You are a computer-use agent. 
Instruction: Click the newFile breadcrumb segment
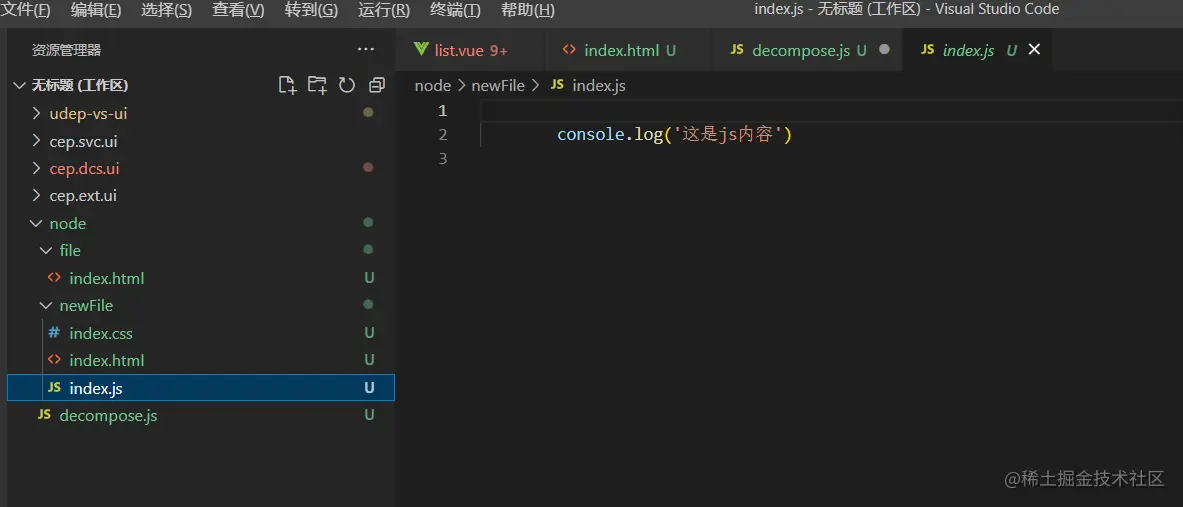(x=498, y=86)
